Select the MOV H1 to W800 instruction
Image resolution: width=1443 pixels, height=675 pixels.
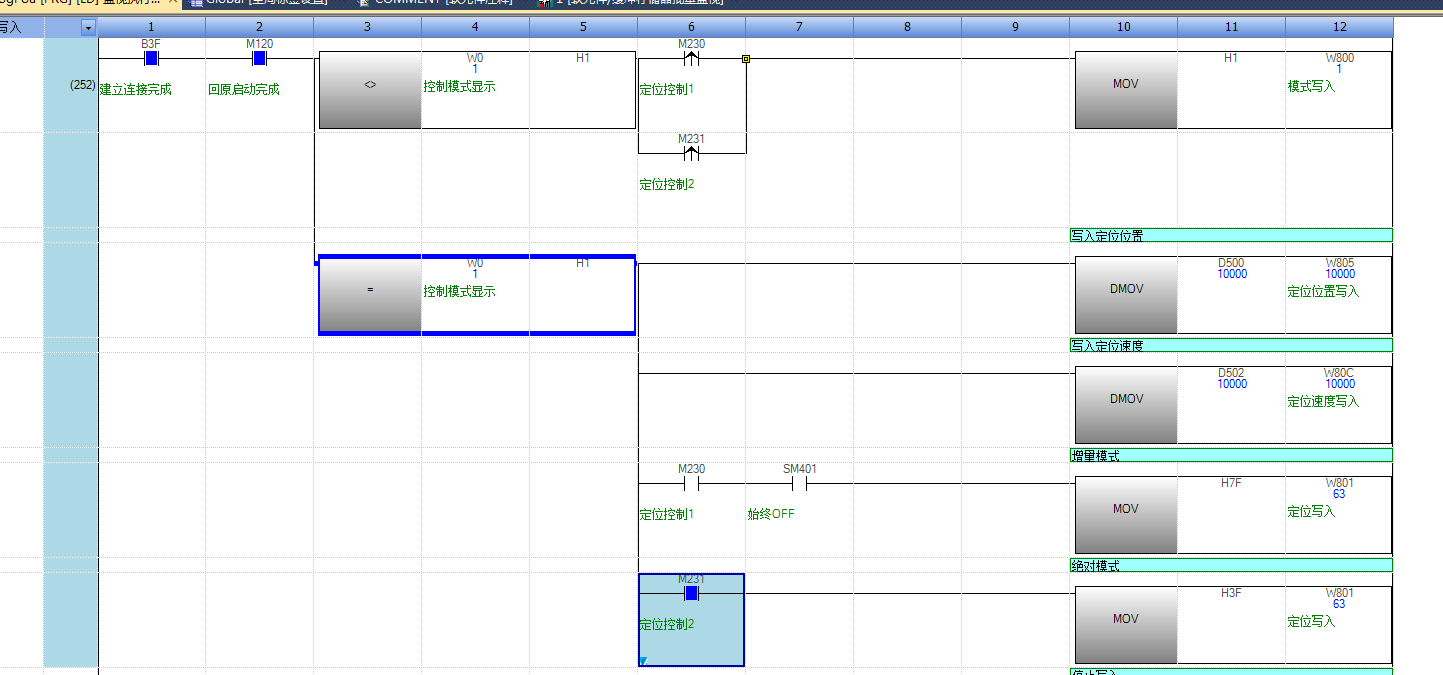coord(1125,91)
